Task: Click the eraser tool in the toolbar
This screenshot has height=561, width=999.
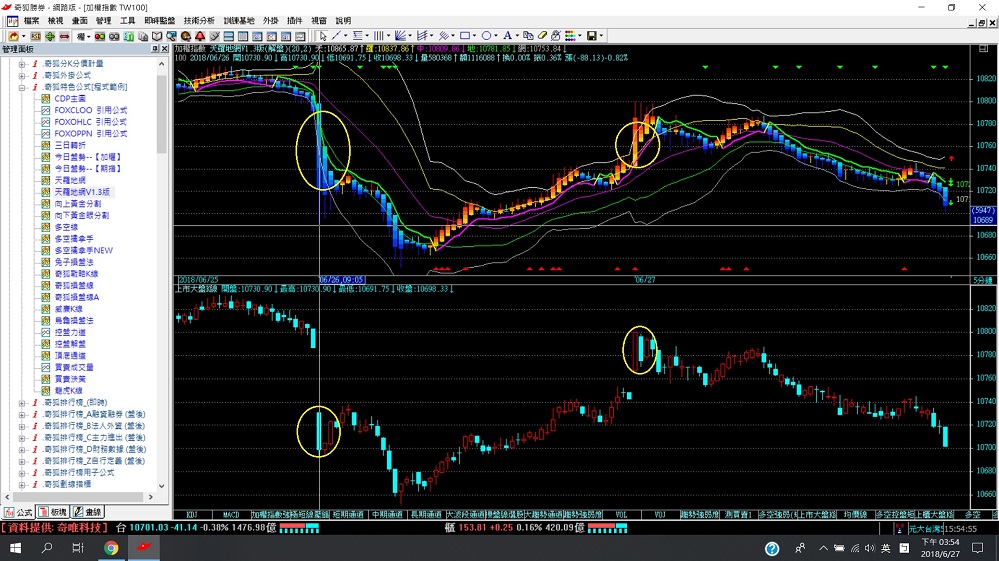Action: coord(541,36)
